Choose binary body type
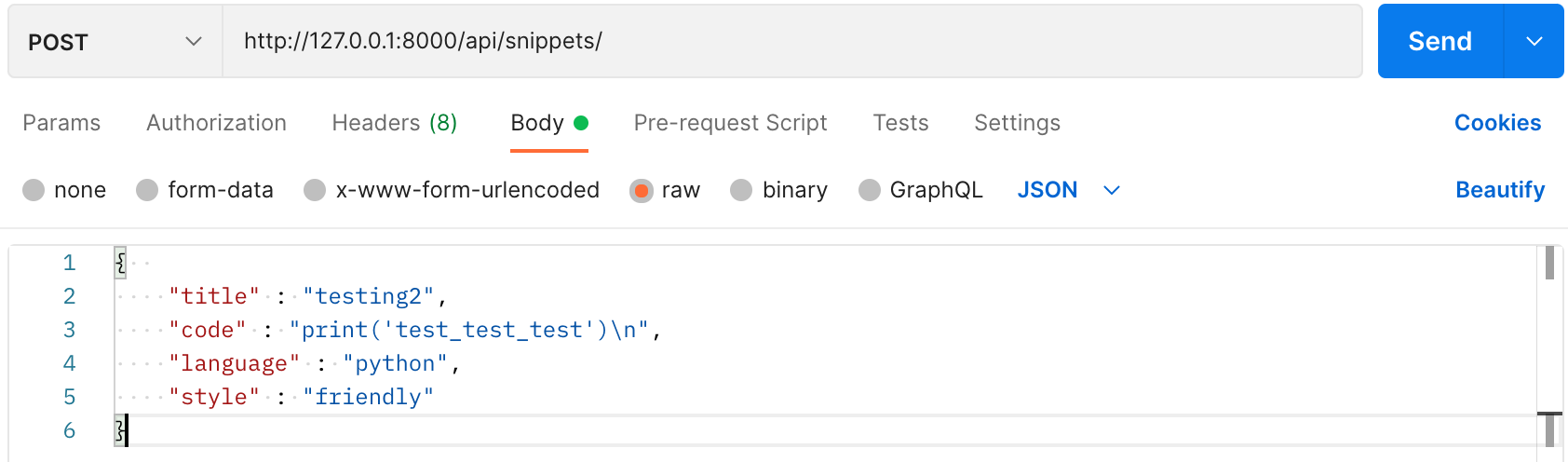1568x462 pixels. pos(741,190)
